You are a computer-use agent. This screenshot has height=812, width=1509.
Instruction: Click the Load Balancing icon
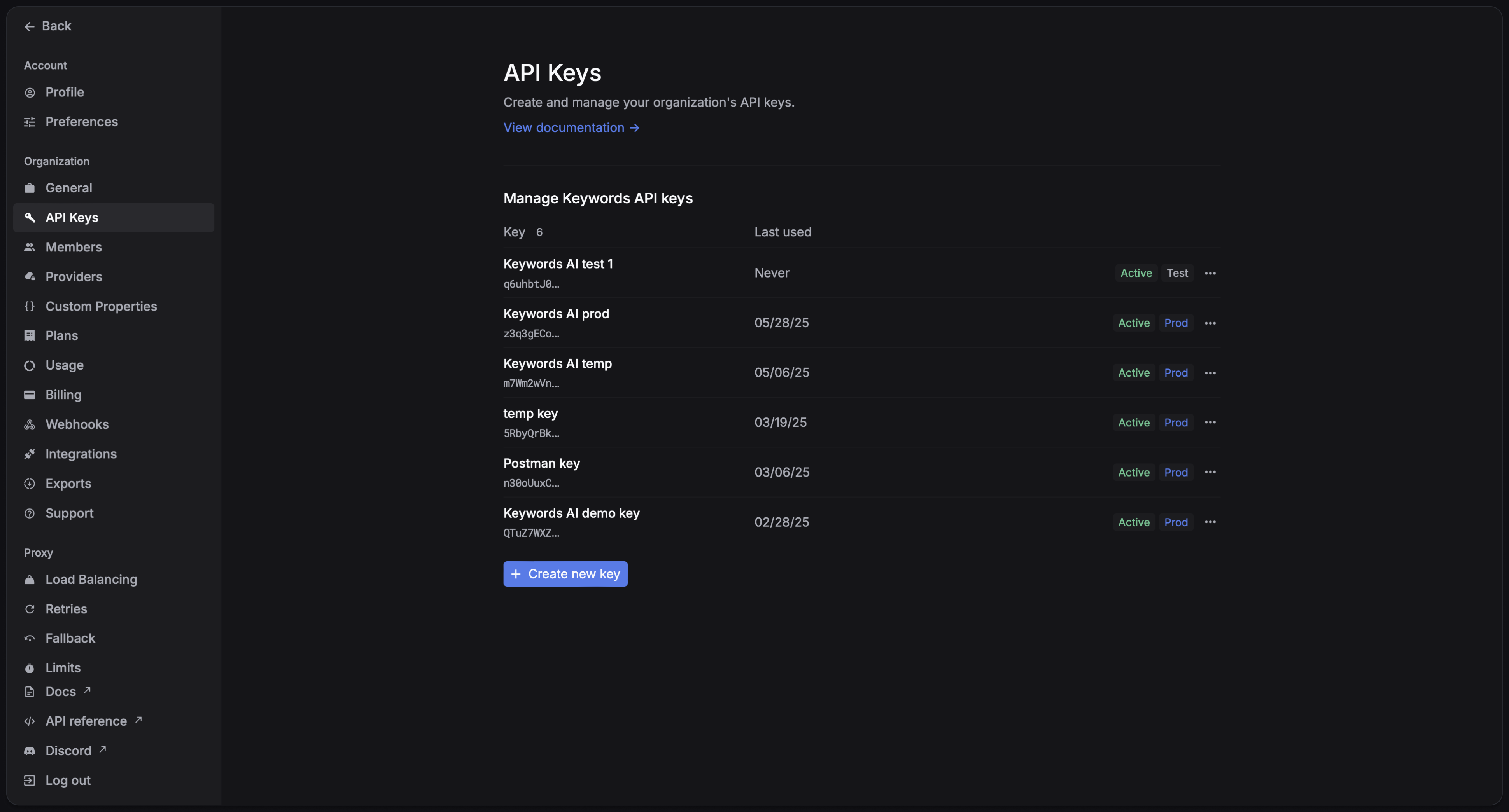(29, 580)
